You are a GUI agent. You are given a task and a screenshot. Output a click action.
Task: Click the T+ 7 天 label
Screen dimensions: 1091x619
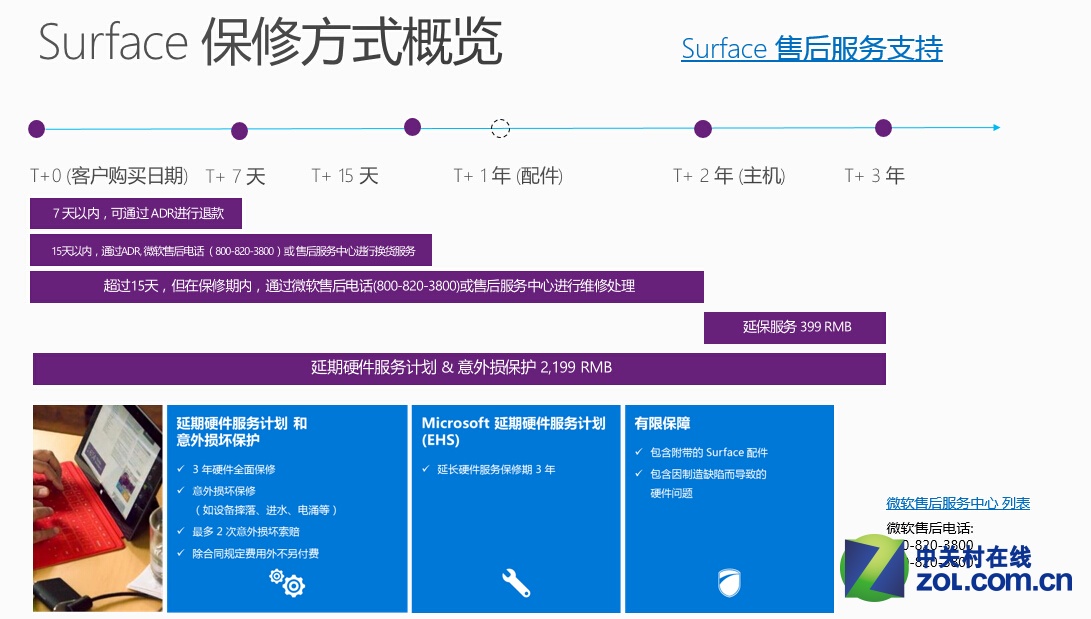coord(235,177)
